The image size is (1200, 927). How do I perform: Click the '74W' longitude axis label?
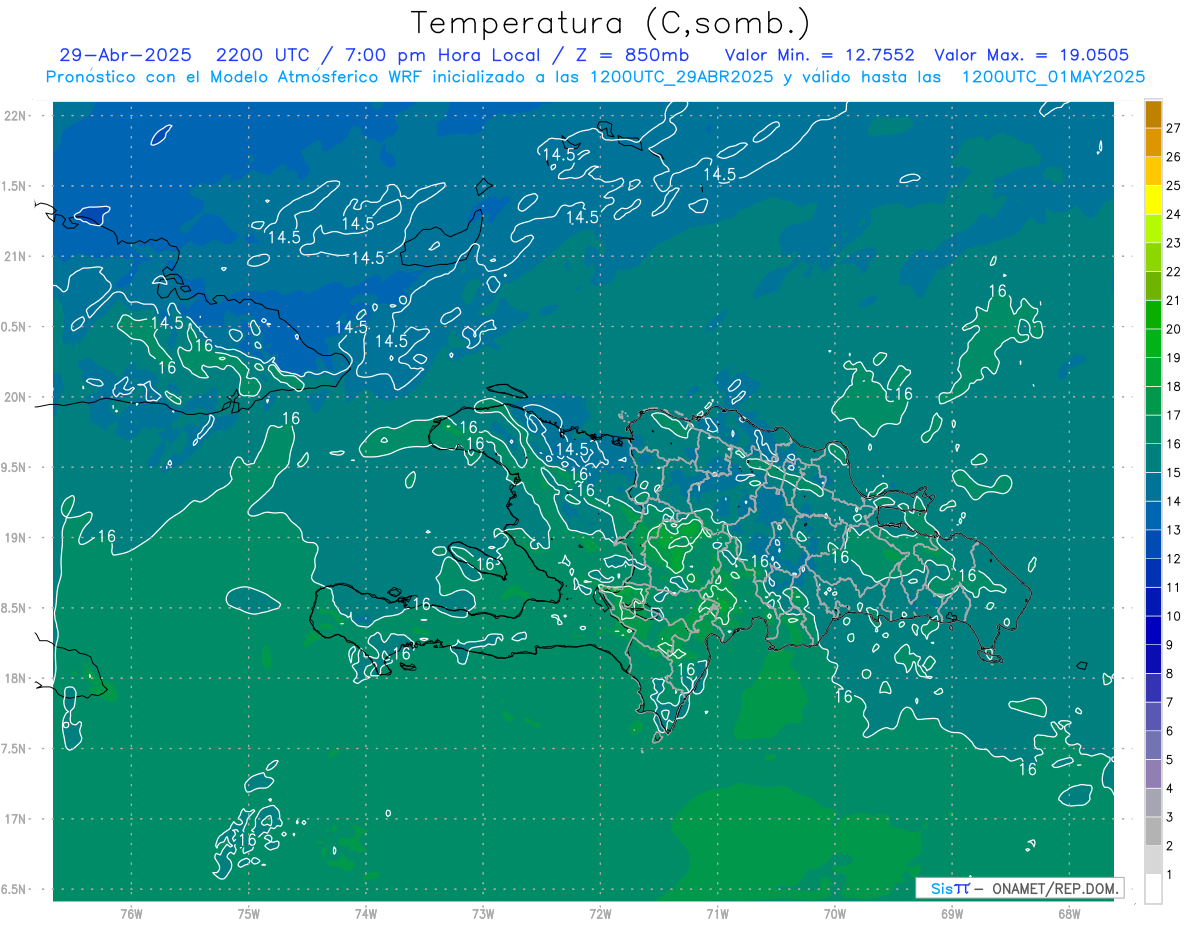[366, 914]
